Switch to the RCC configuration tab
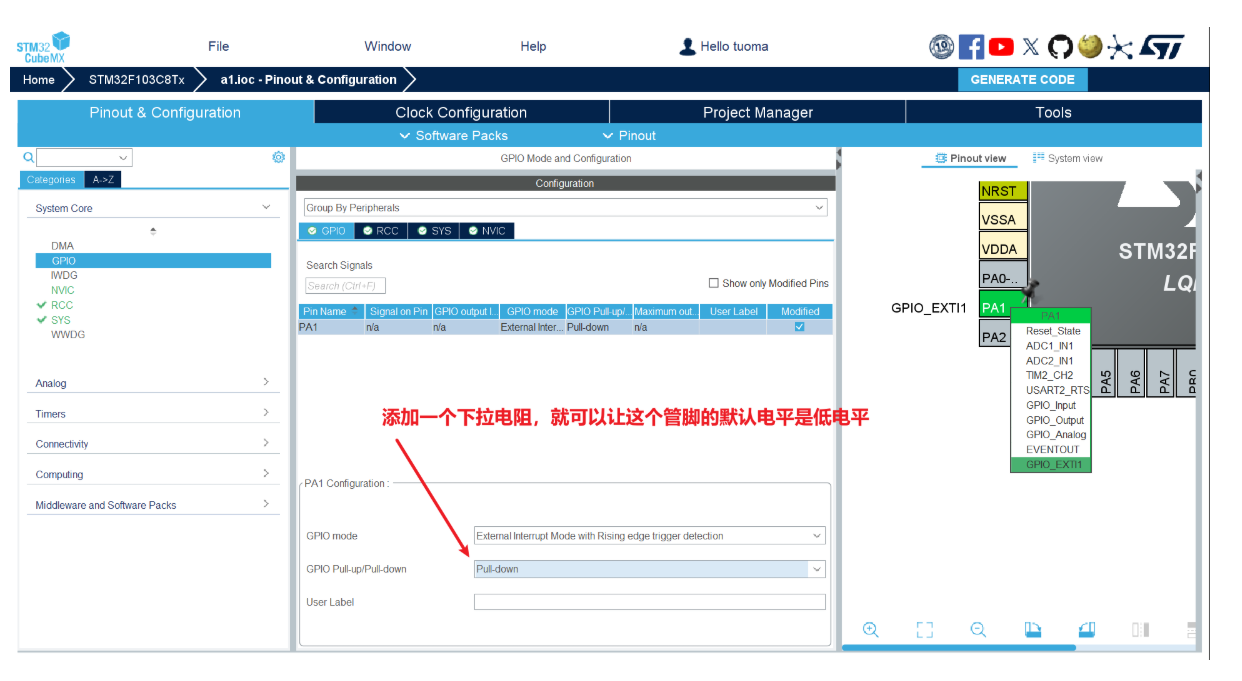This screenshot has width=1242, height=681. (380, 231)
